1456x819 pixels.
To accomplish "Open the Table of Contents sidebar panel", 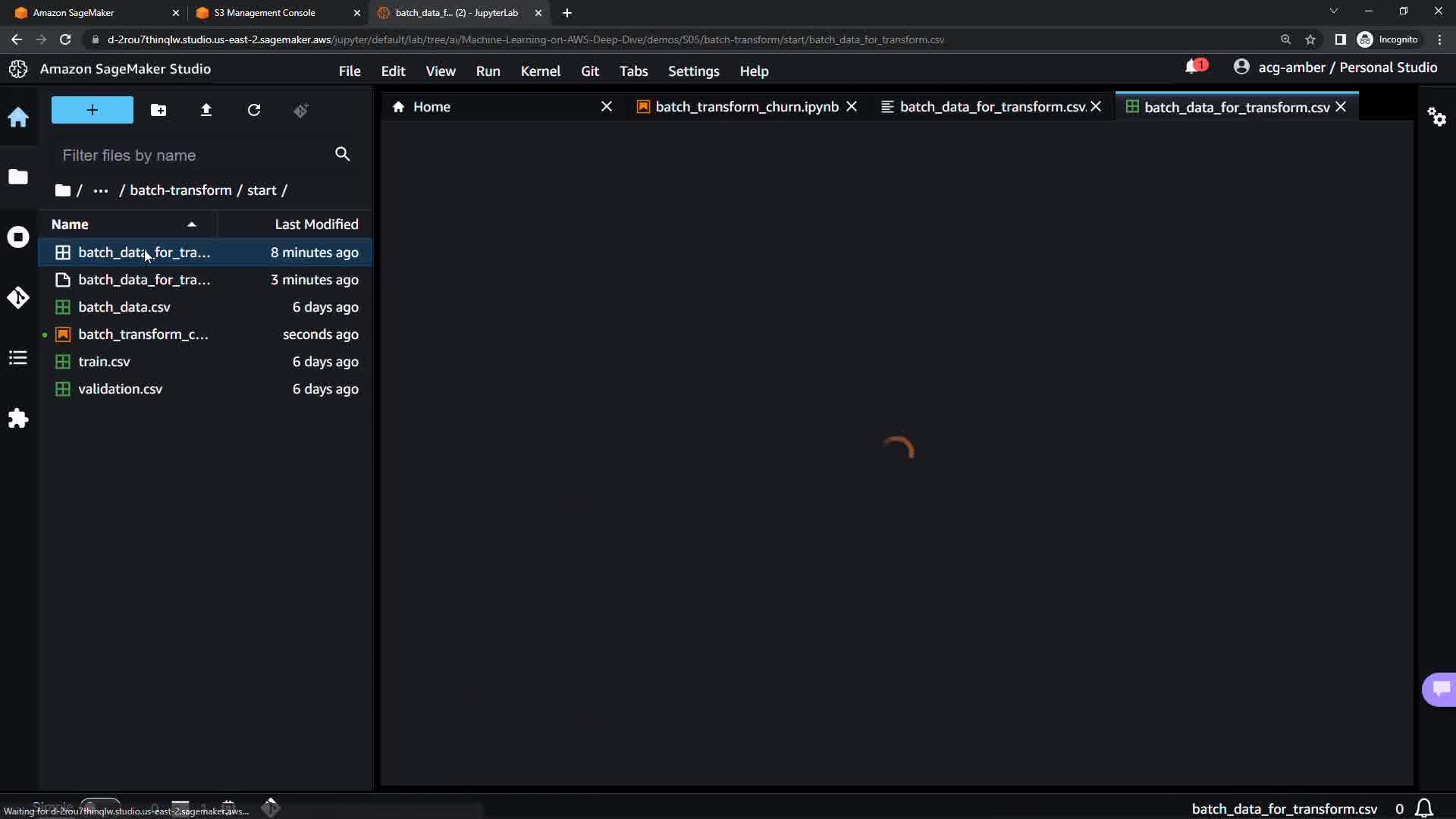I will [18, 358].
